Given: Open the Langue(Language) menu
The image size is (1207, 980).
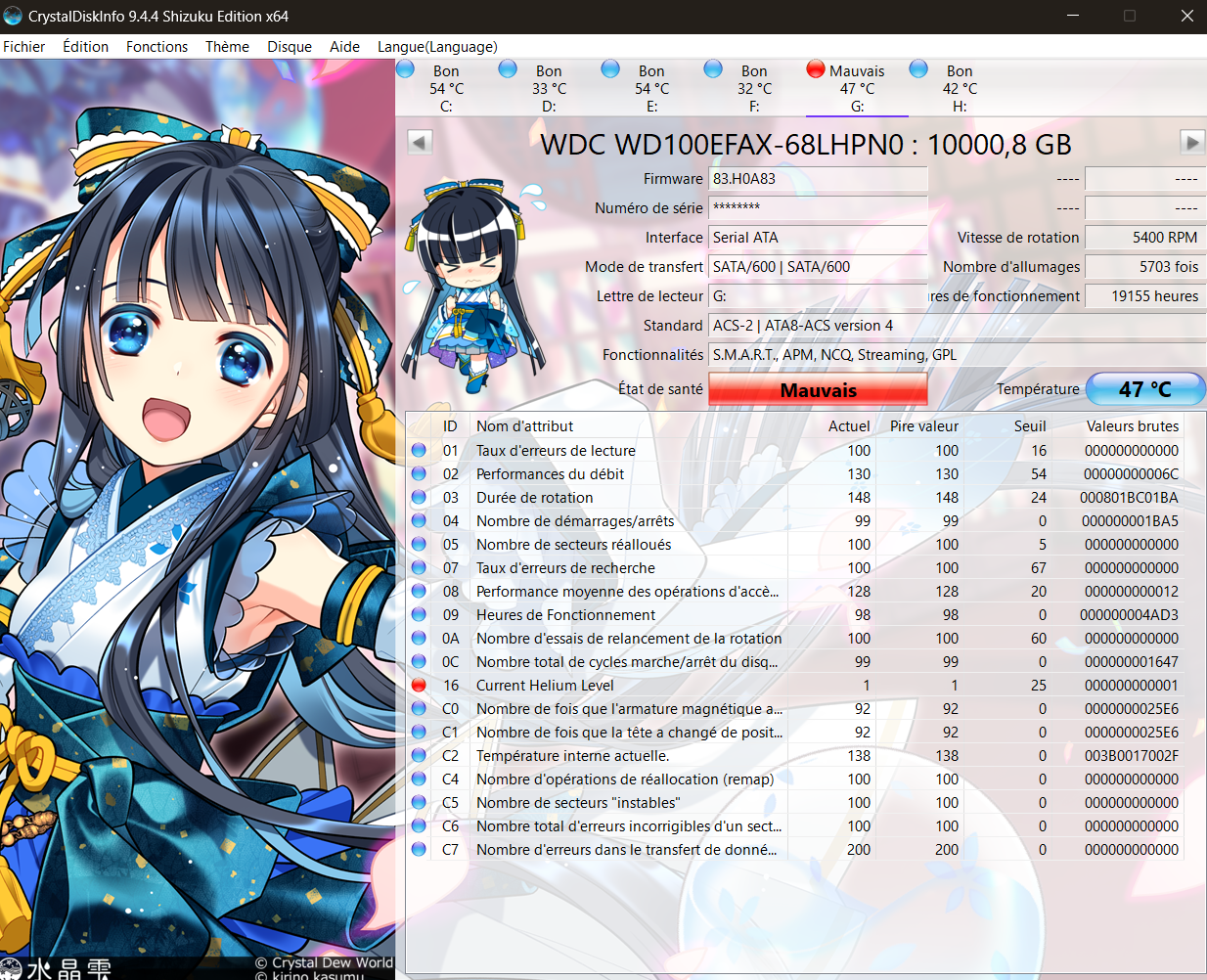Looking at the screenshot, I should [x=437, y=47].
